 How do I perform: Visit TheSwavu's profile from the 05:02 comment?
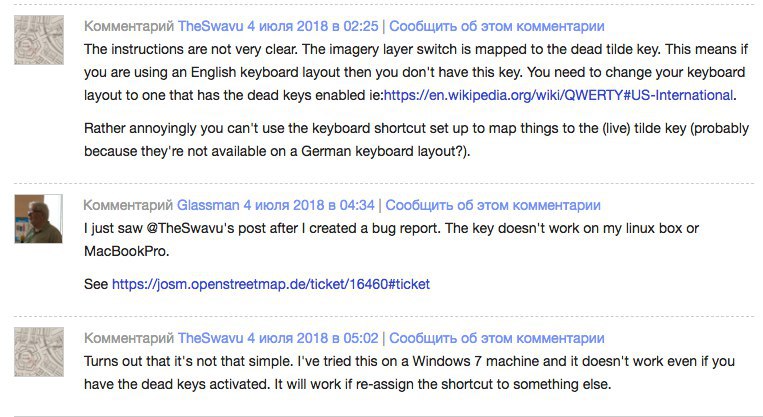[x=210, y=338]
